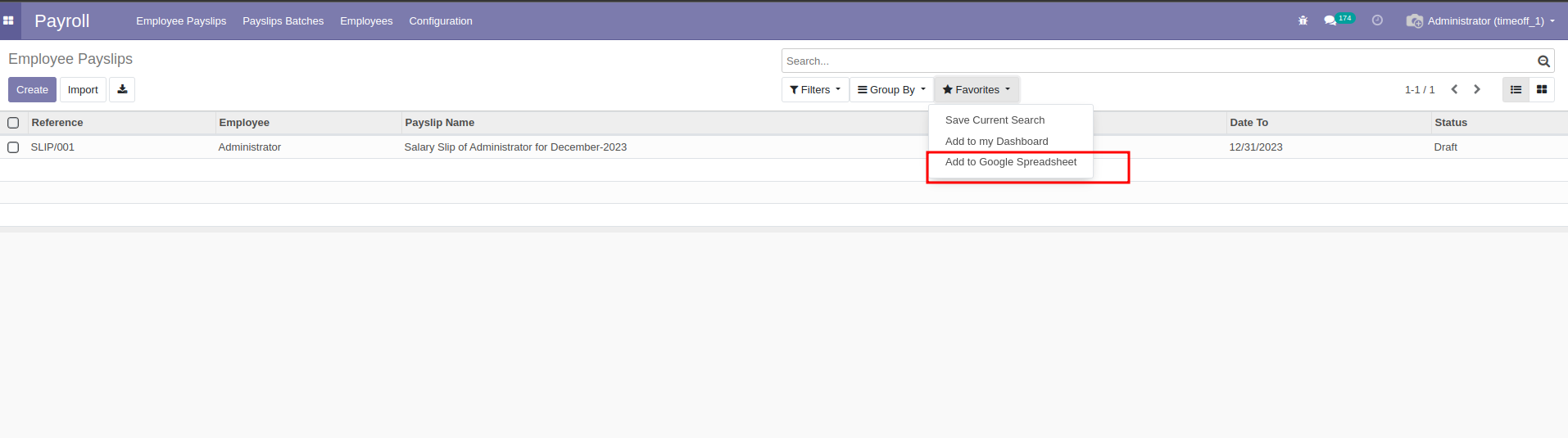Open the conversations chat icon

point(1330,20)
